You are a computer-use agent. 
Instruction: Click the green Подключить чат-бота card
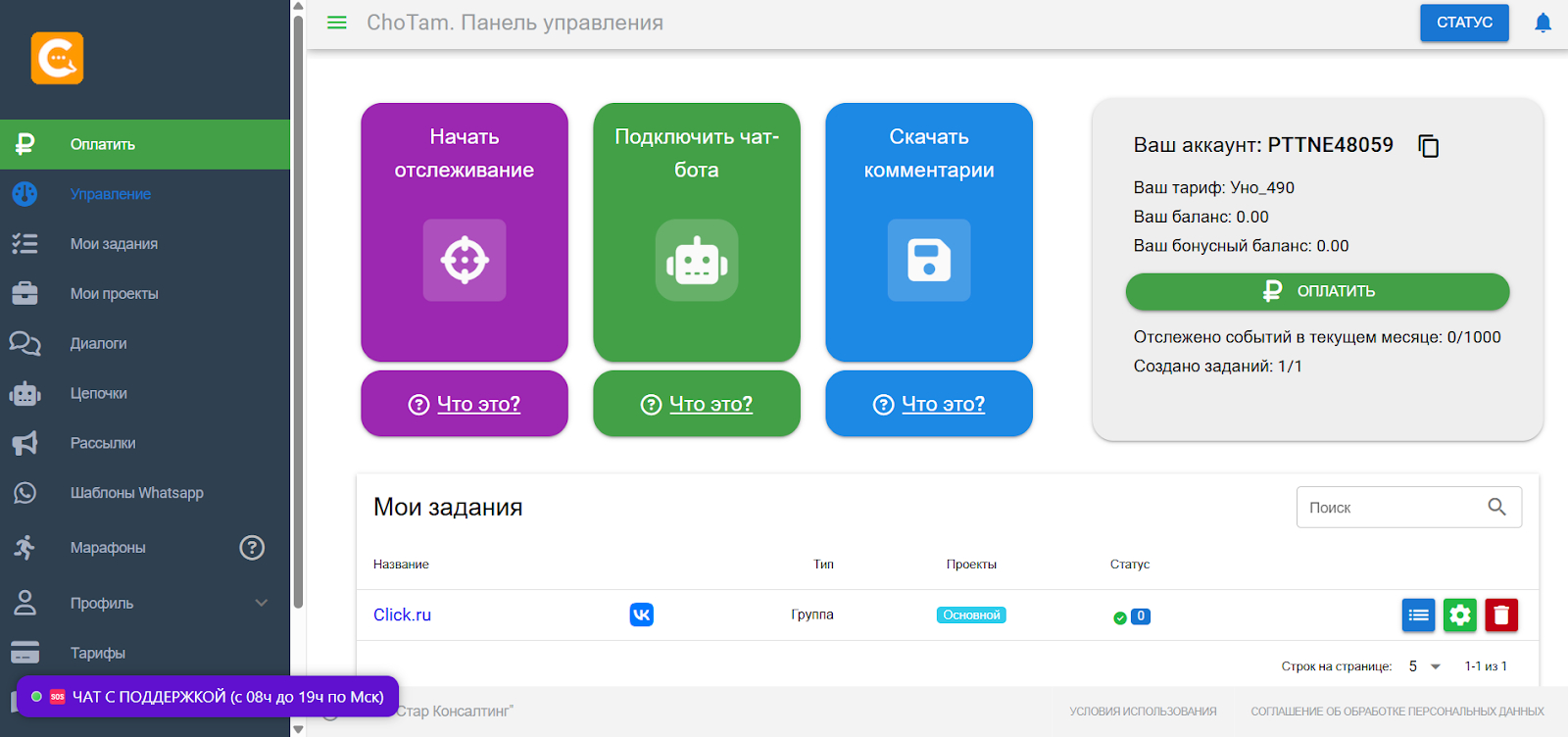click(697, 232)
